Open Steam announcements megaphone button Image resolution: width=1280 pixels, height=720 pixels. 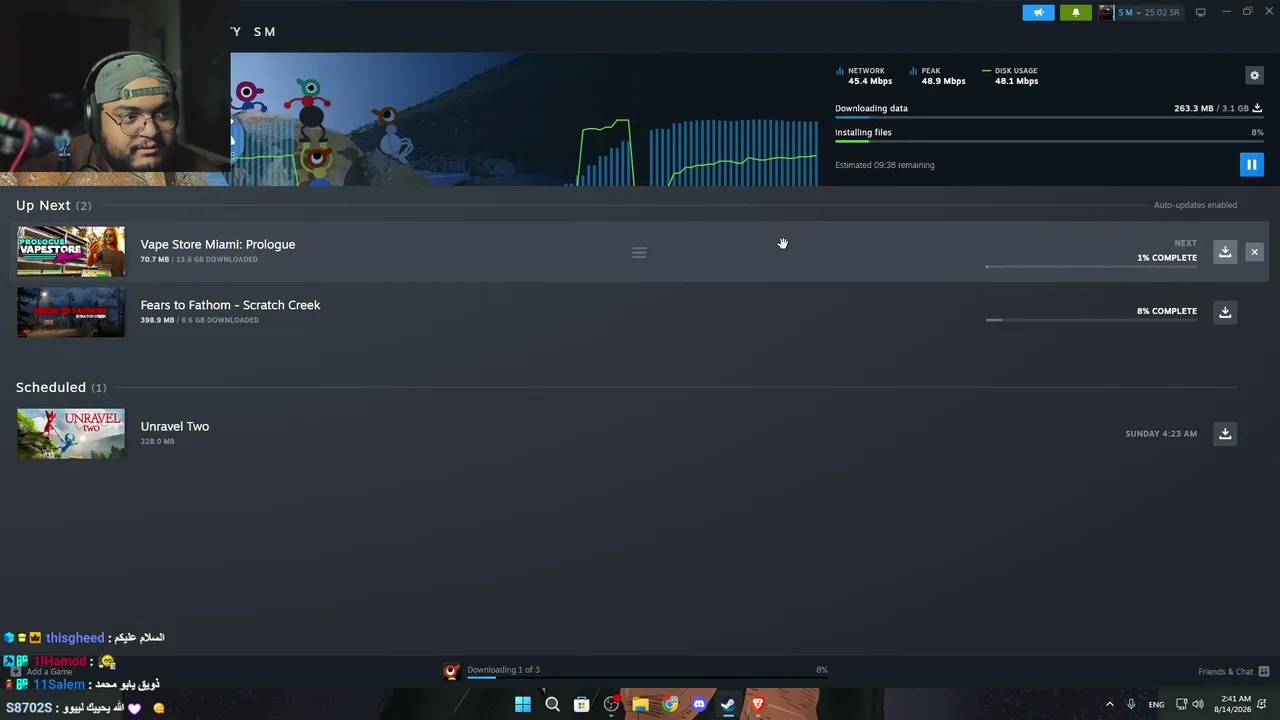tap(1038, 12)
